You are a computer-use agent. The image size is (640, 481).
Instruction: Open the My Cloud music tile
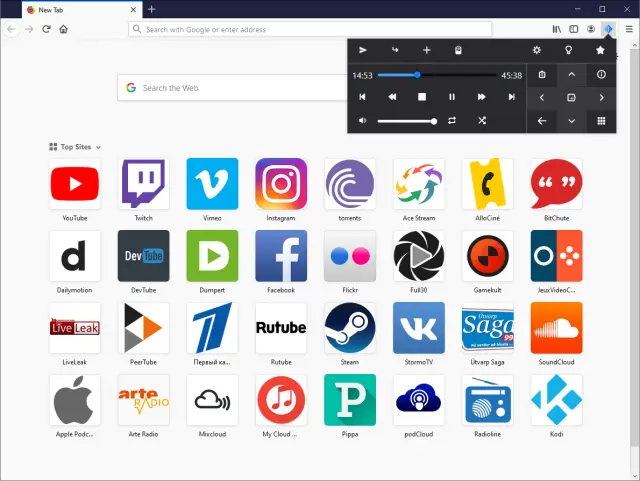click(281, 400)
